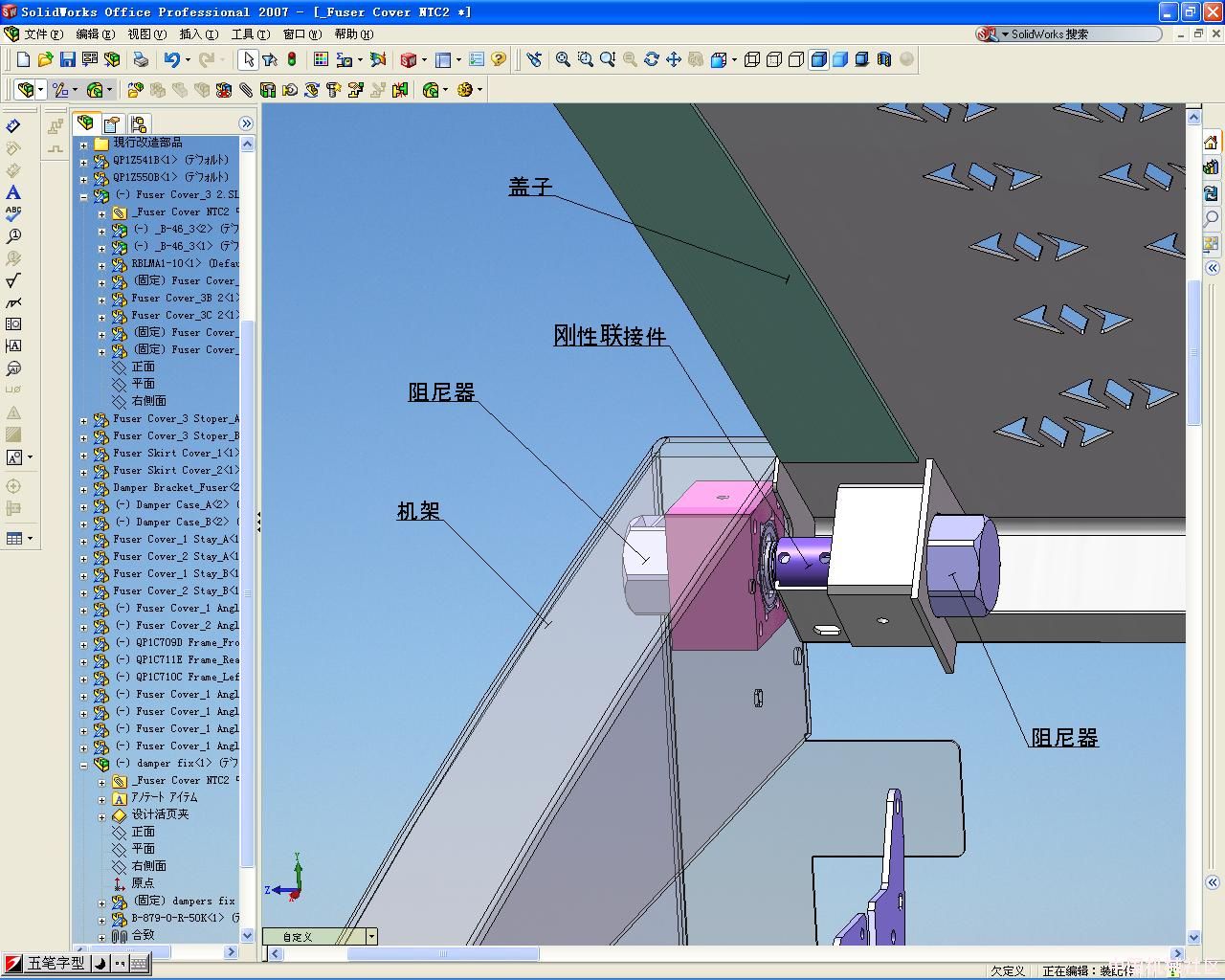The height and width of the screenshot is (980, 1225).
Task: Select the Note text tool (letter A)
Action: (13, 192)
